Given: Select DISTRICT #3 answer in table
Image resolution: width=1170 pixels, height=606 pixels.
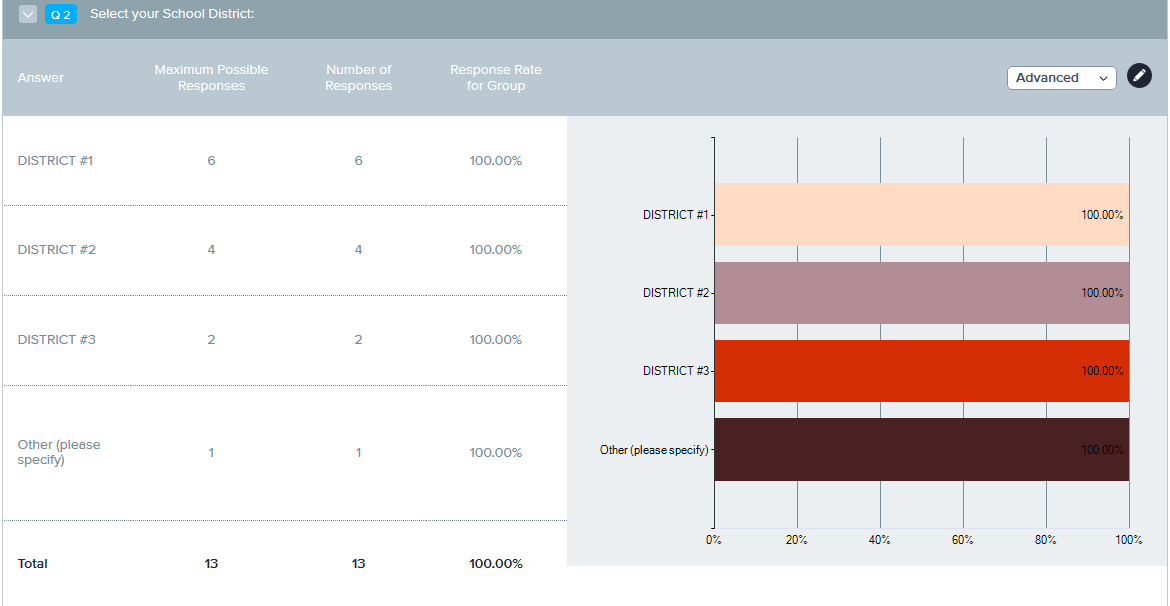Looking at the screenshot, I should 57,340.
